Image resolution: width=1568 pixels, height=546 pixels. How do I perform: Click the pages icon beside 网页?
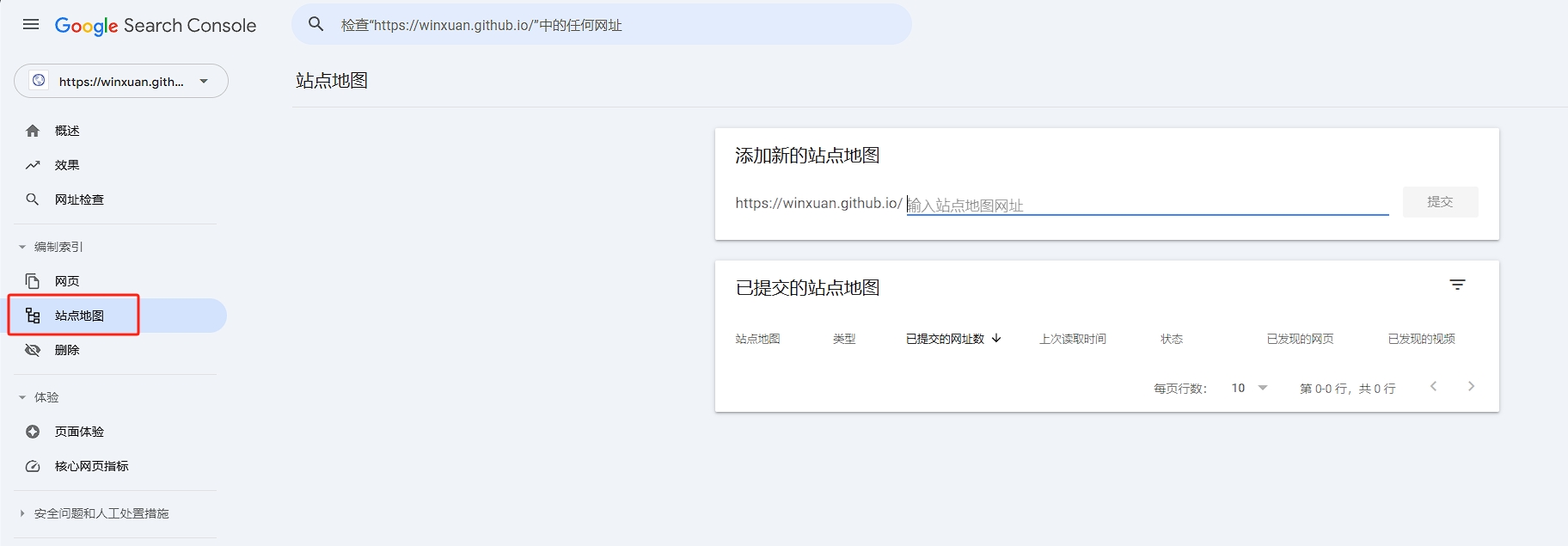tap(33, 281)
